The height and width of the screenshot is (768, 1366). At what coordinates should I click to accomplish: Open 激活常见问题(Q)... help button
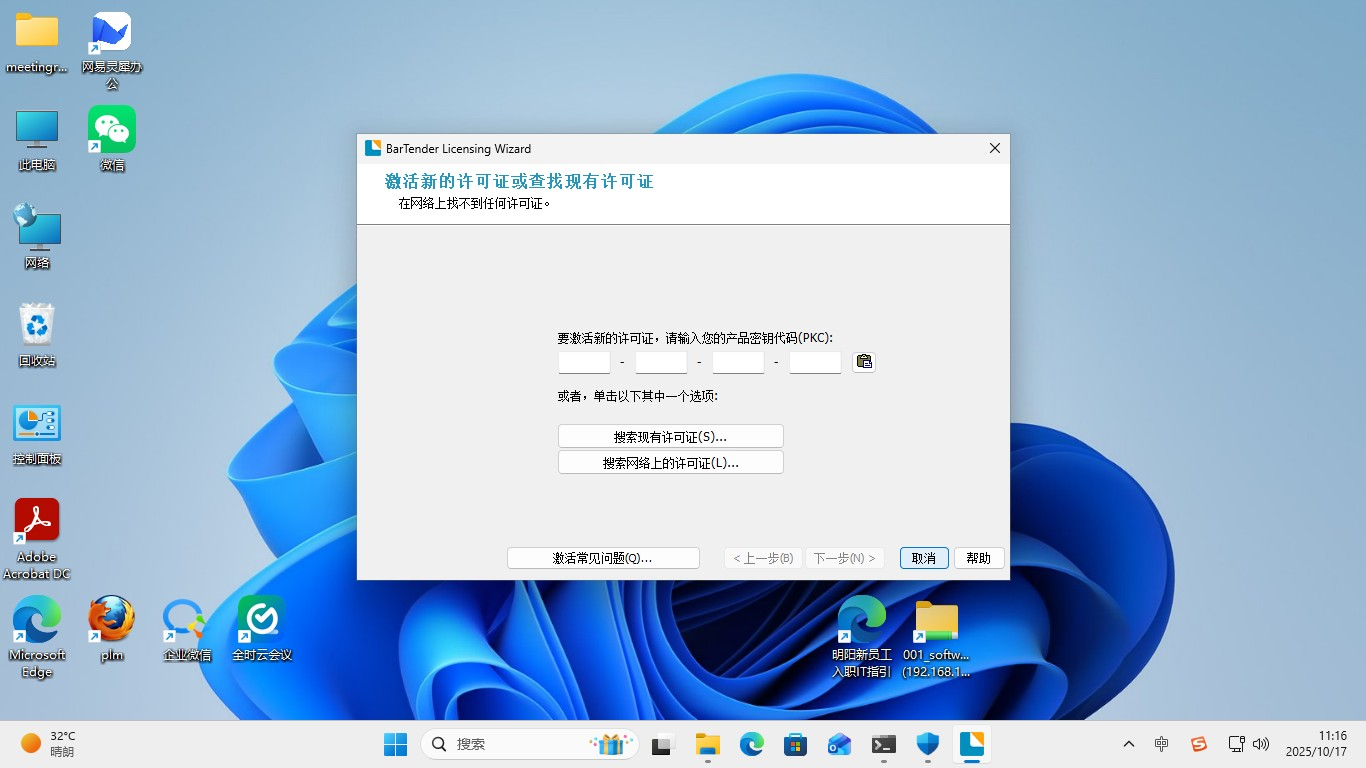click(603, 558)
